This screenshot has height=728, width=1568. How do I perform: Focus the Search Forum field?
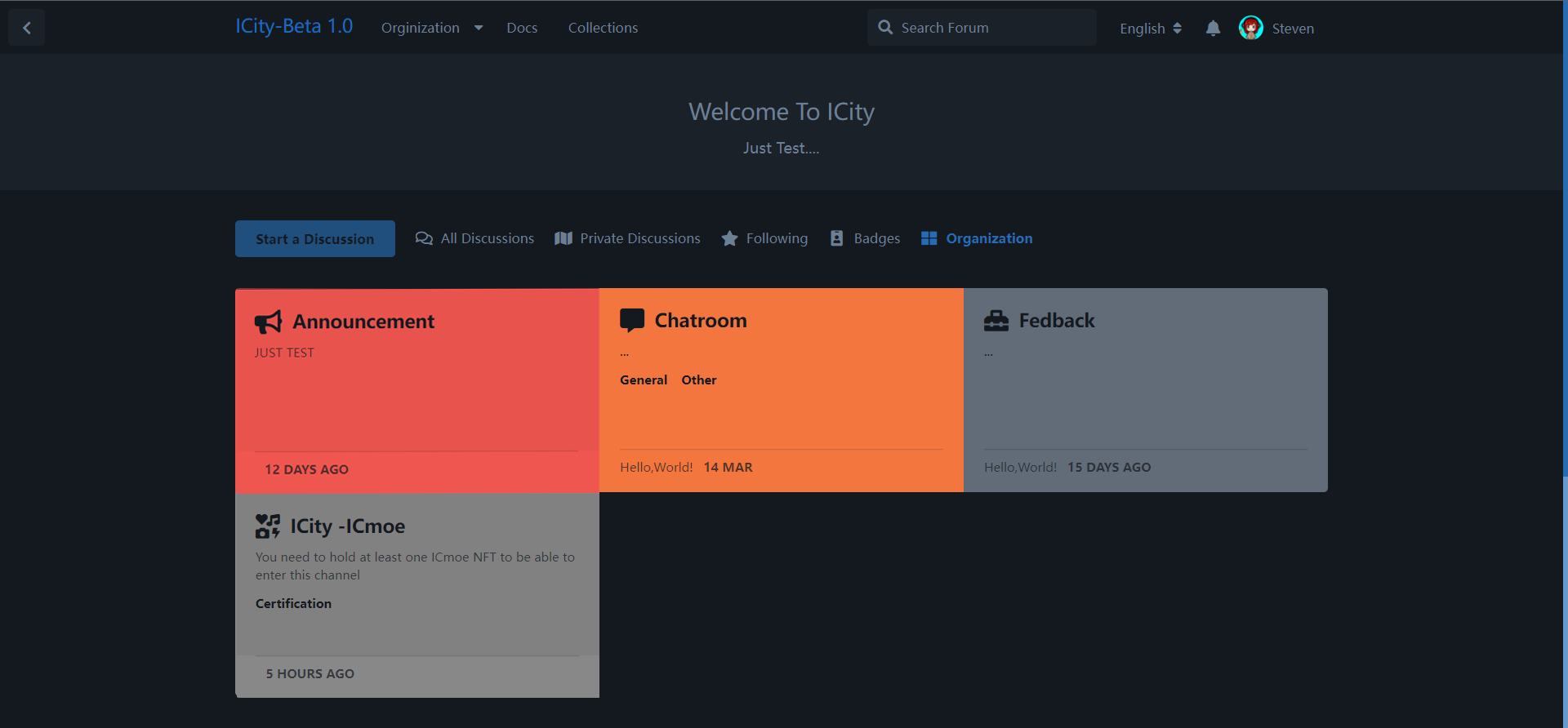[x=982, y=28]
